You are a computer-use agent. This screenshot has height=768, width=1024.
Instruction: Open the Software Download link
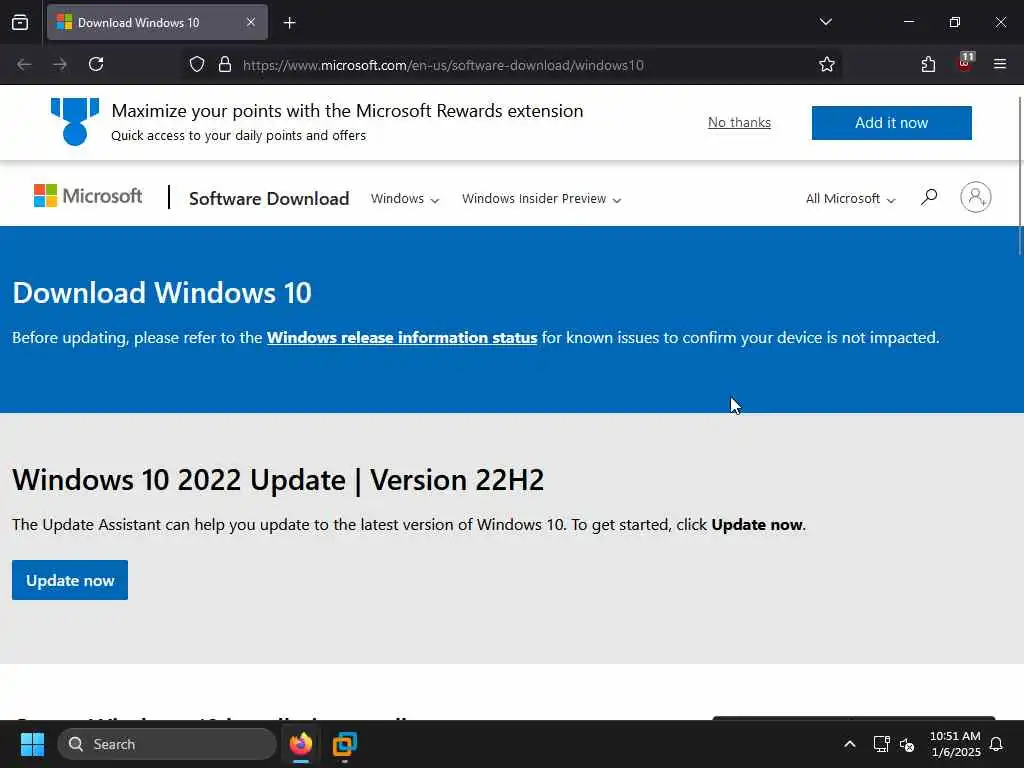pos(269,199)
